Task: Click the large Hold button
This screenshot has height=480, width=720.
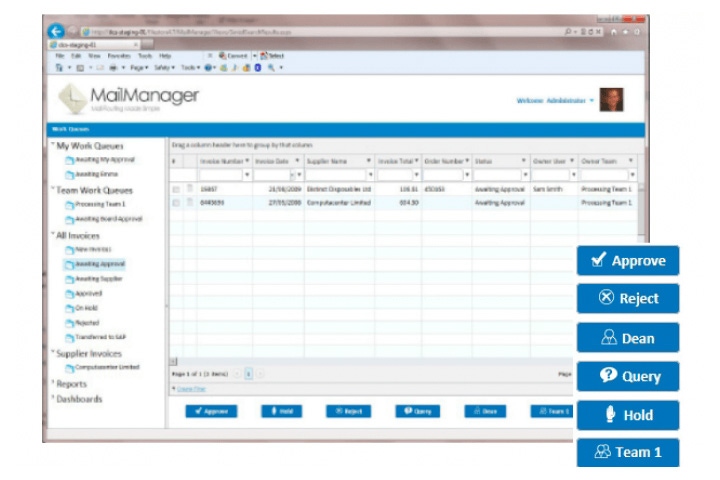Action: point(628,415)
